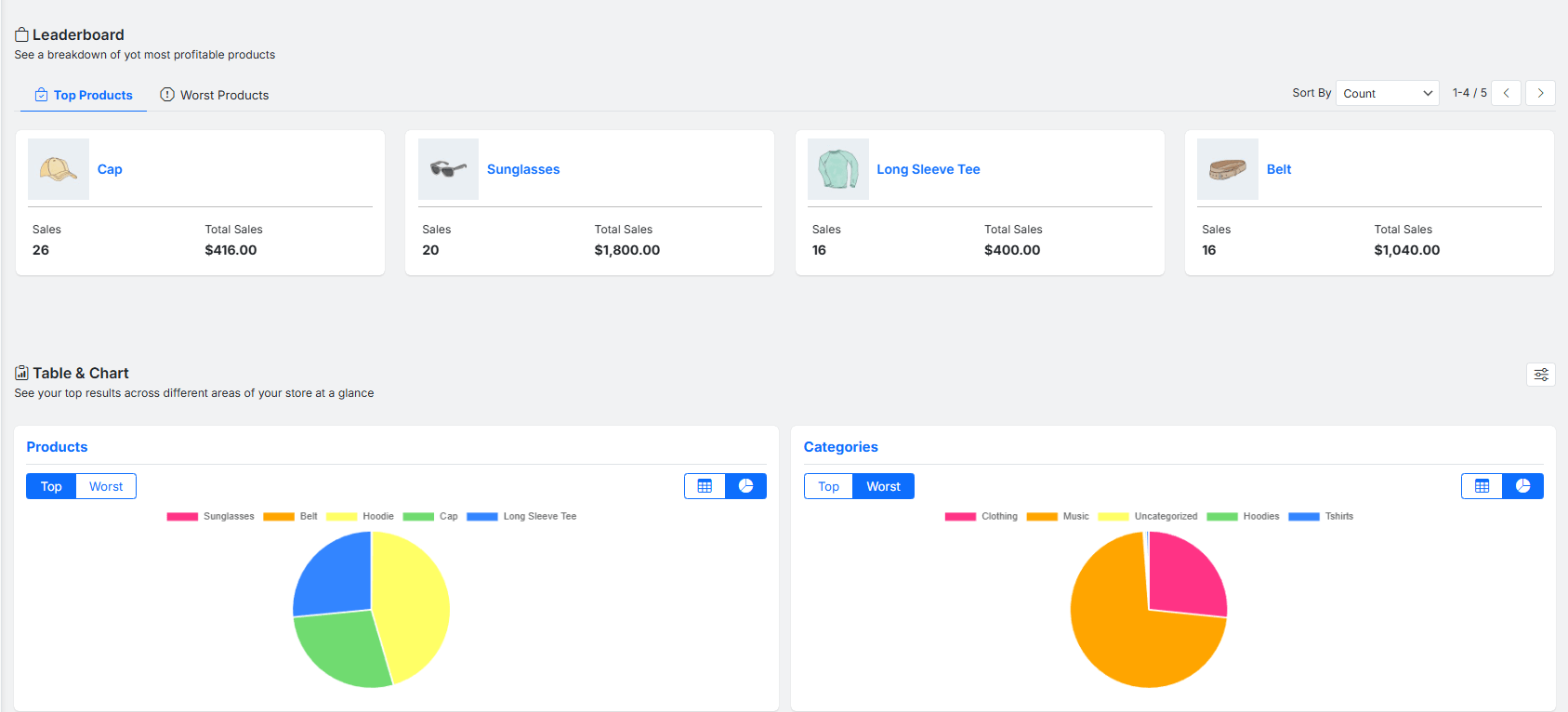Toggle Uncategorized legend color swatch
Screen dimensions: 1568x712
click(x=1113, y=516)
